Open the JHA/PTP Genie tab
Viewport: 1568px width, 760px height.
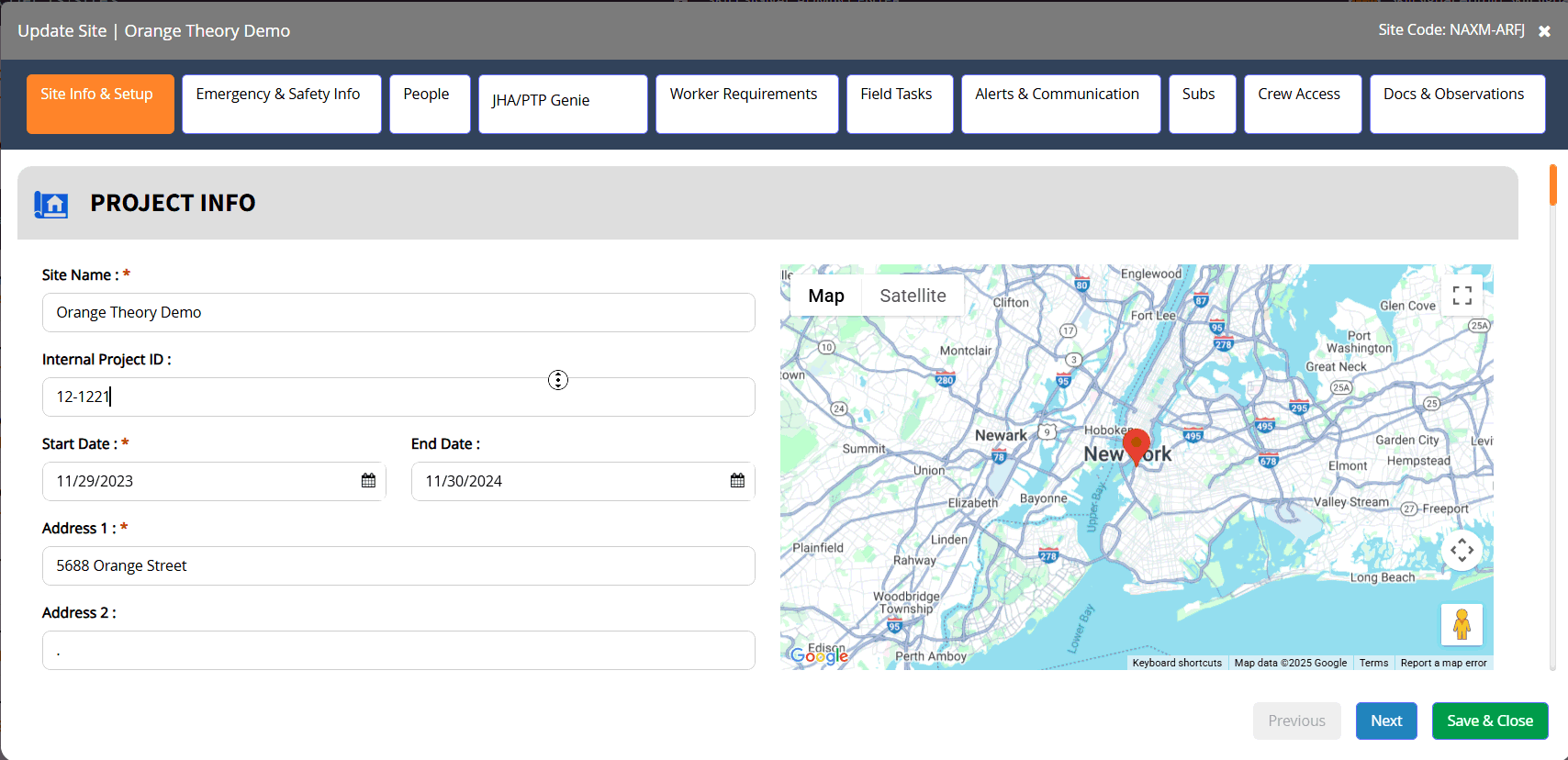point(563,104)
